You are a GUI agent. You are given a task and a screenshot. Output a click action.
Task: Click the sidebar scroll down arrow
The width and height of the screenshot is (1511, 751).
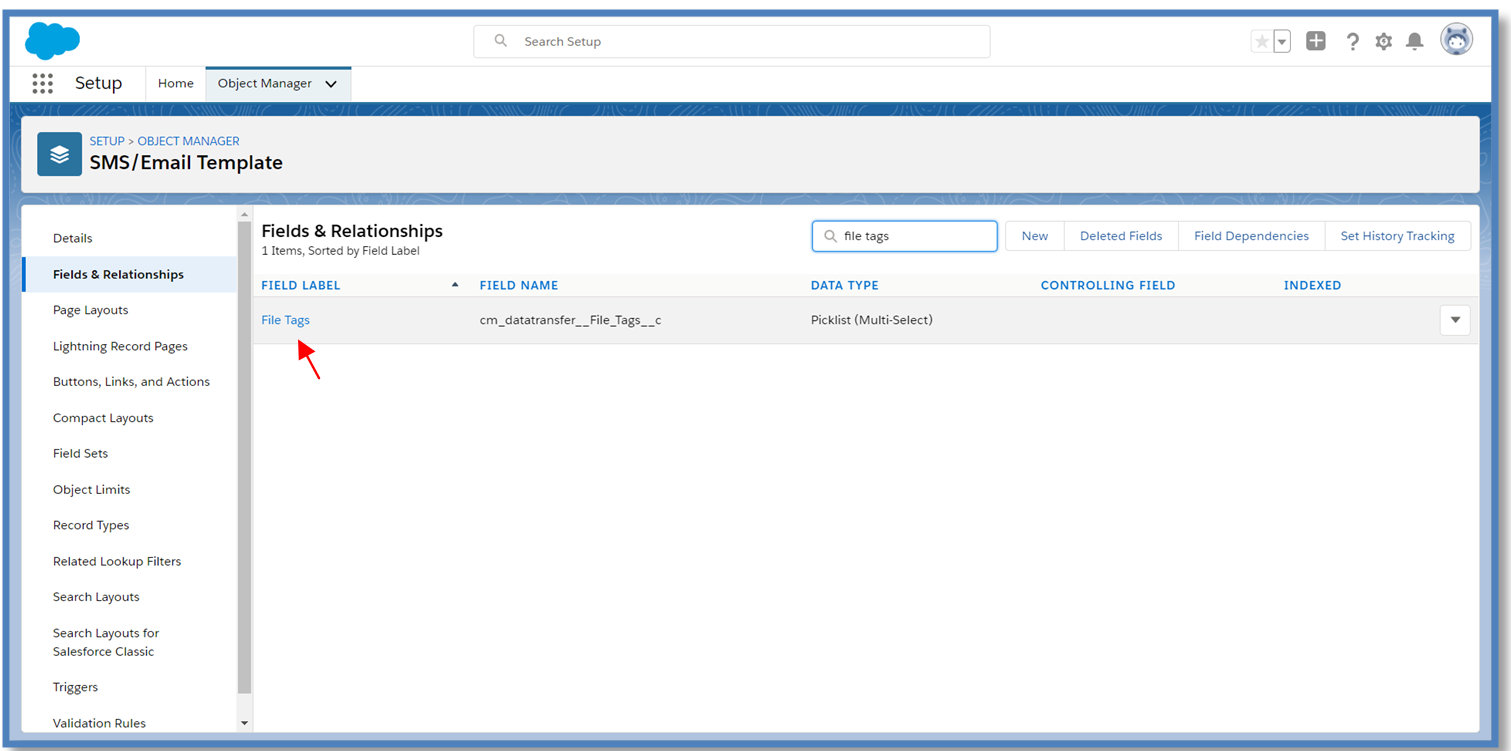[245, 723]
